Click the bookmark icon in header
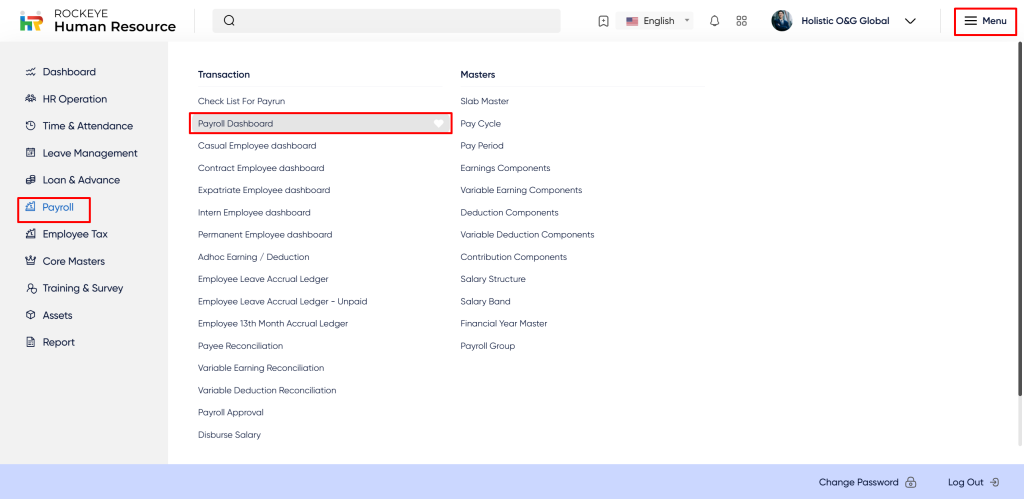 click(x=603, y=21)
